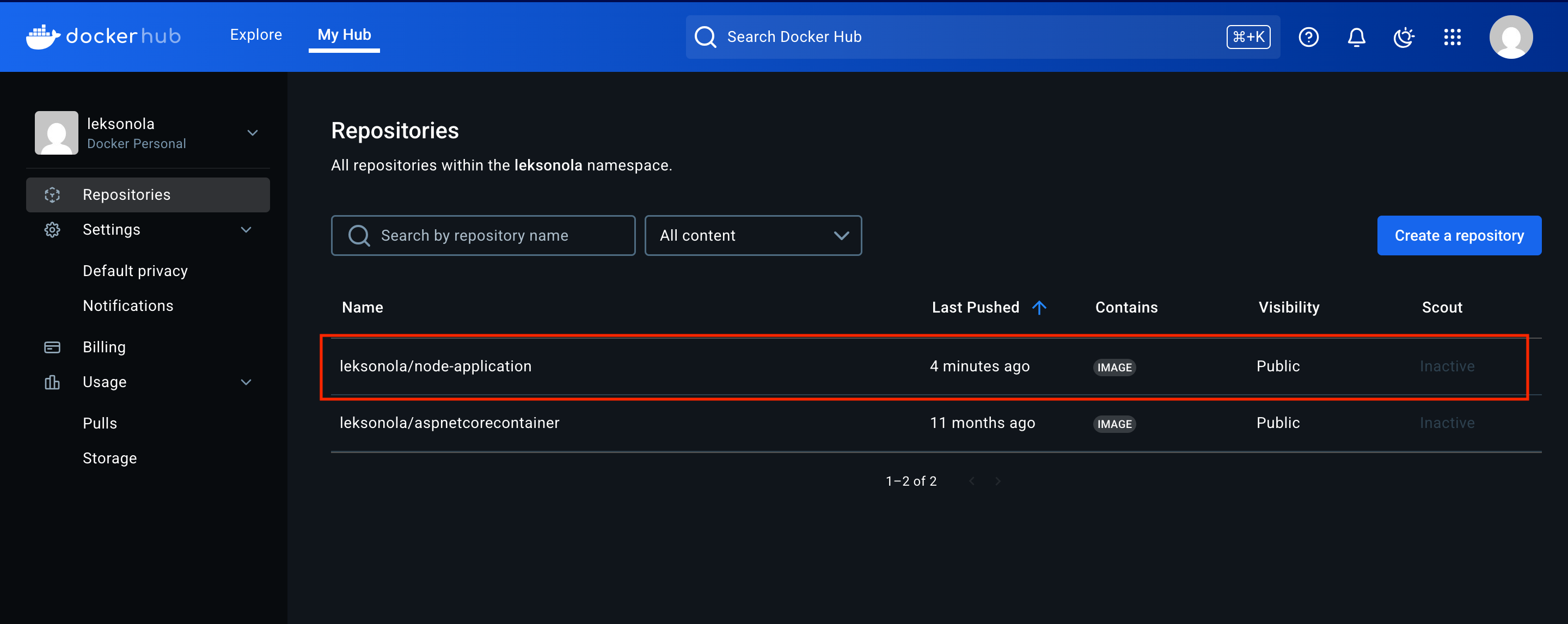The height and width of the screenshot is (624, 1568).
Task: Click the '1–2 of 2' pagination text
Action: point(911,481)
